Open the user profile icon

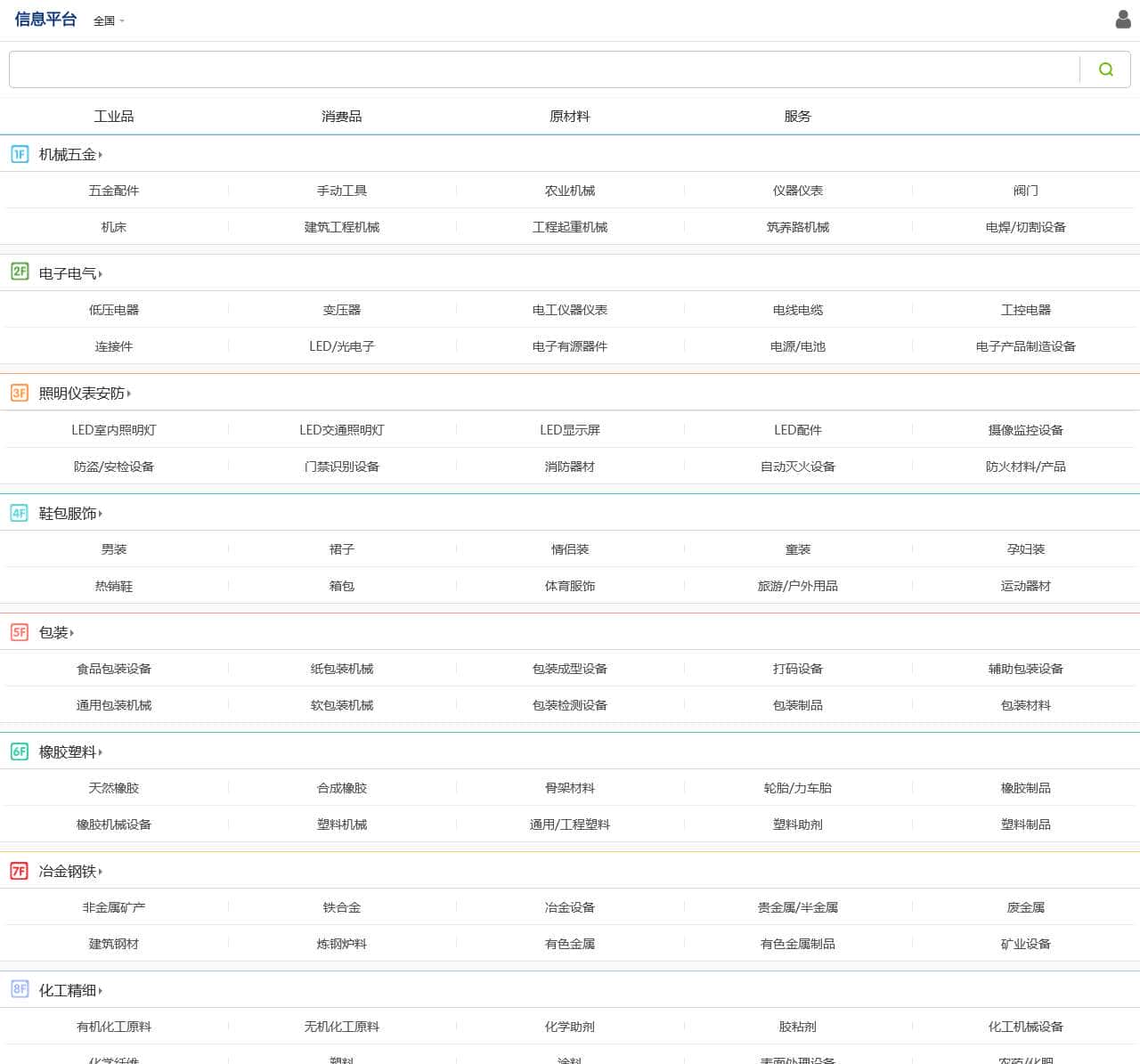coord(1123,20)
